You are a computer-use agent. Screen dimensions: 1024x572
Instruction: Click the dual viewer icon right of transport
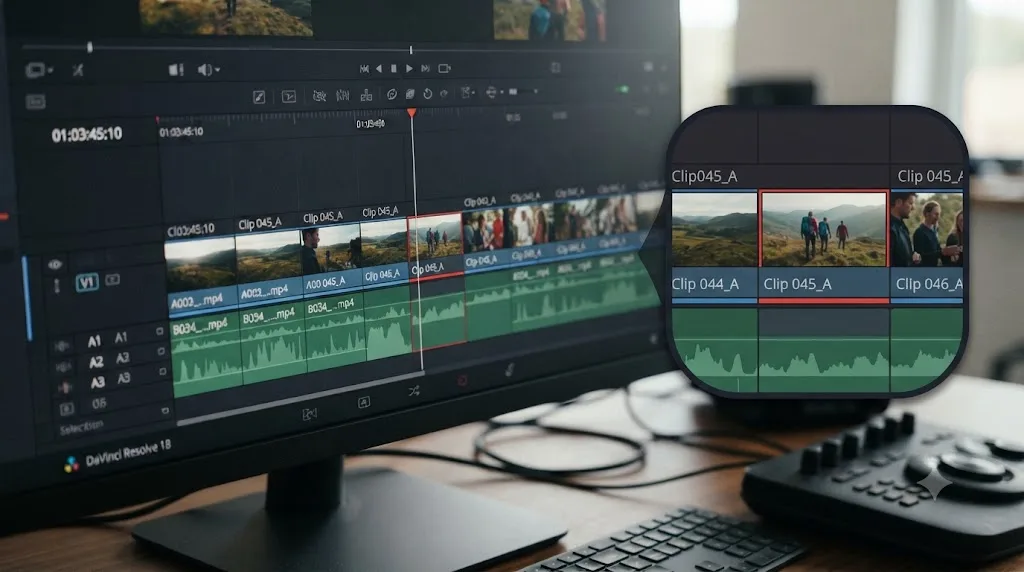(x=556, y=67)
